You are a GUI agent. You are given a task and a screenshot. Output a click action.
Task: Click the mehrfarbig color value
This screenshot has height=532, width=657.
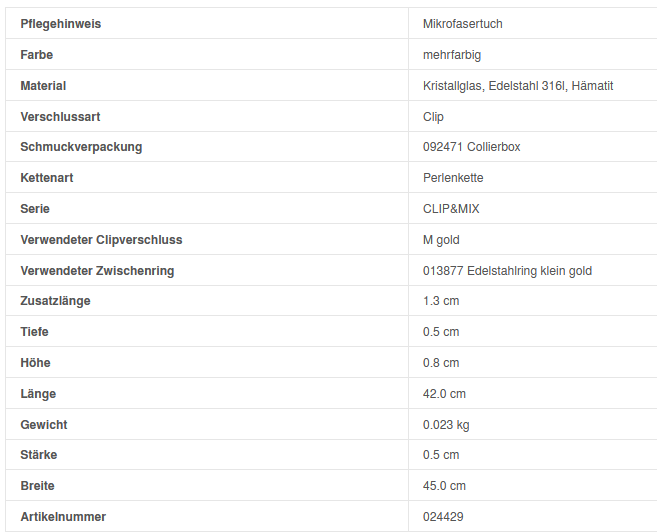pyautogui.click(x=452, y=55)
